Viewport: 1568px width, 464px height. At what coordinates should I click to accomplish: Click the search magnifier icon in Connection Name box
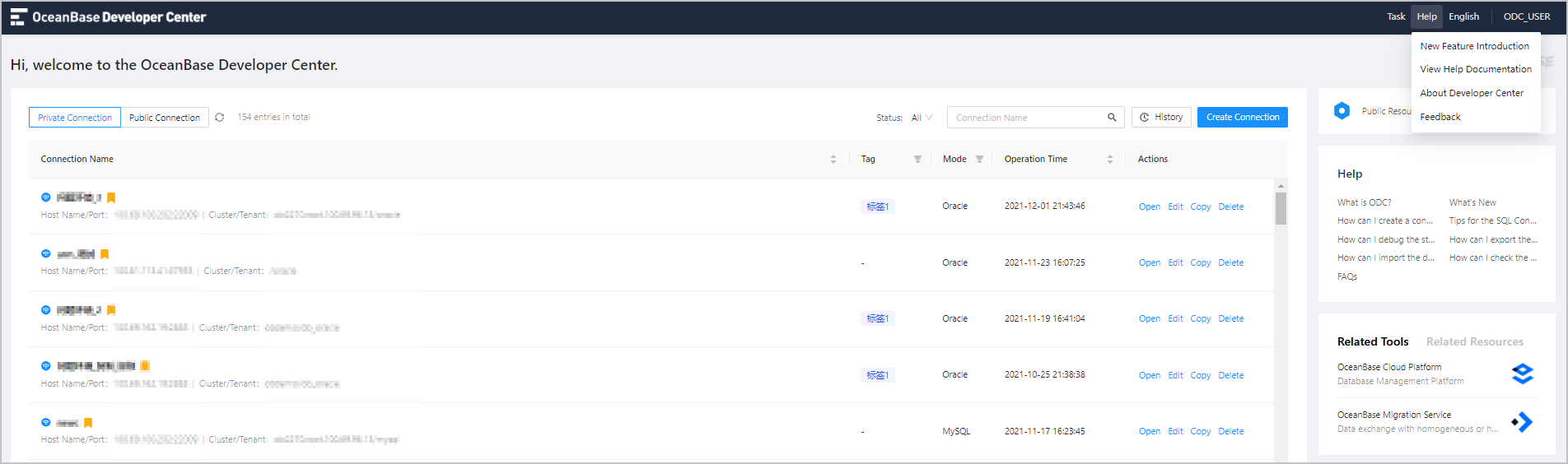pos(1112,118)
